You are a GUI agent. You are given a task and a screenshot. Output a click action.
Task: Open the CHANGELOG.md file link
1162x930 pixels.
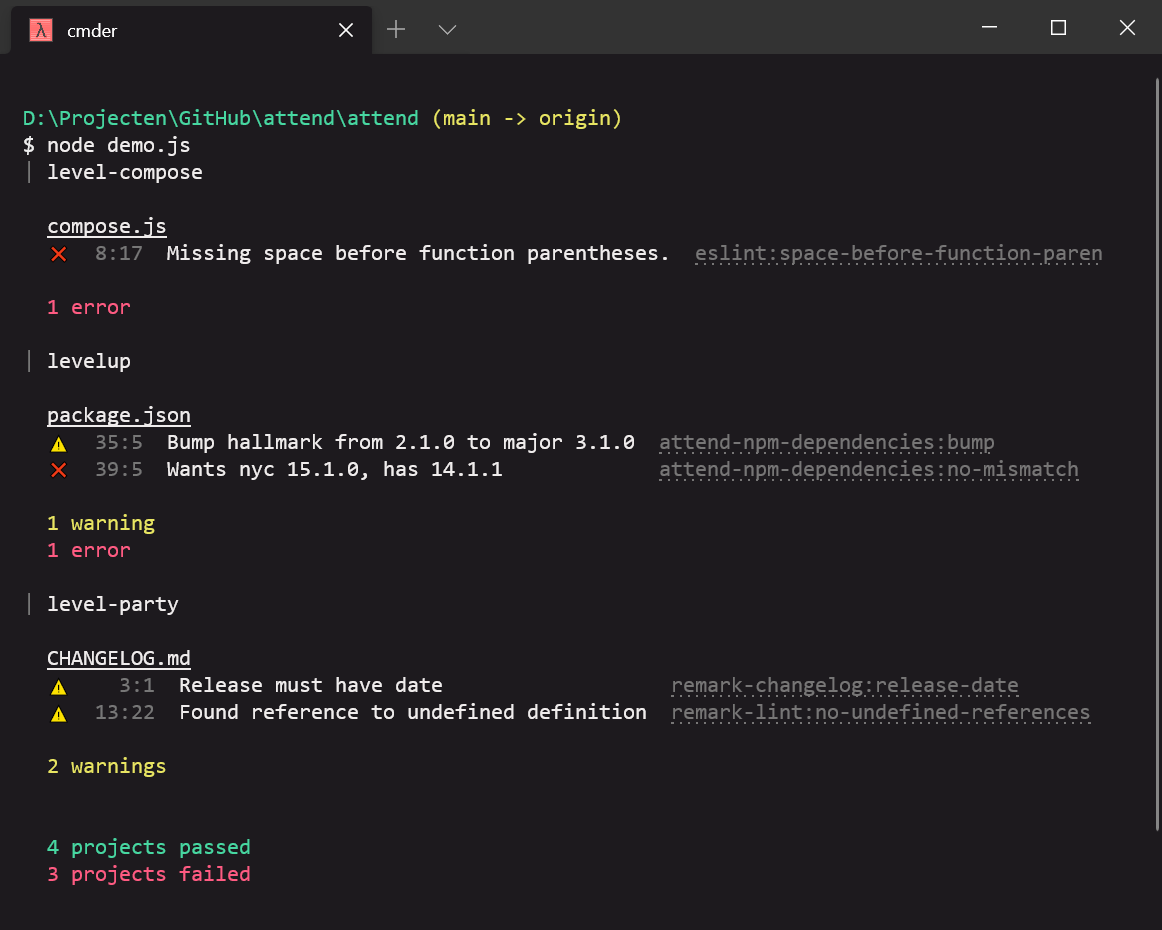click(119, 658)
